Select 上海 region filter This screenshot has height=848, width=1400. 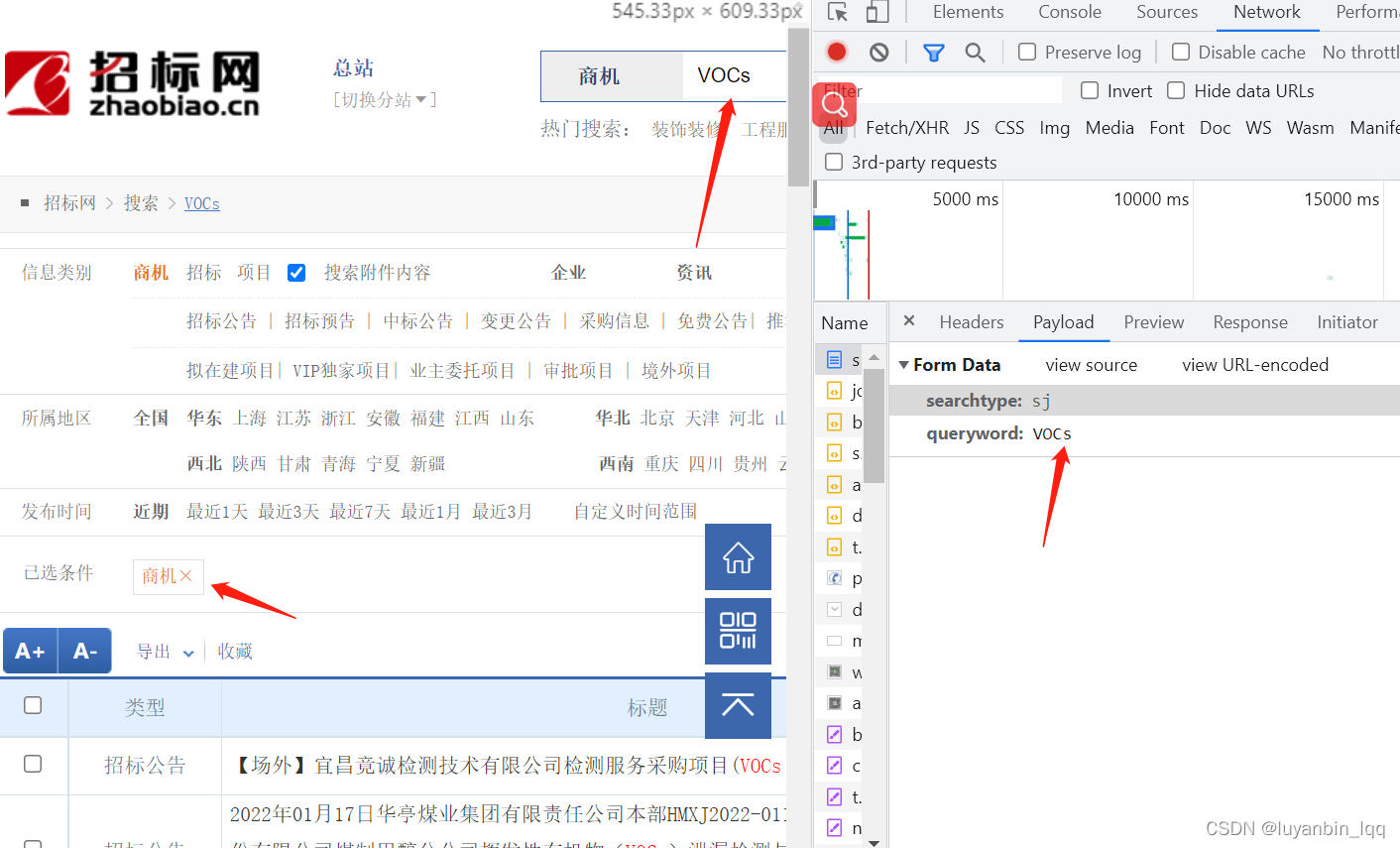click(x=250, y=419)
